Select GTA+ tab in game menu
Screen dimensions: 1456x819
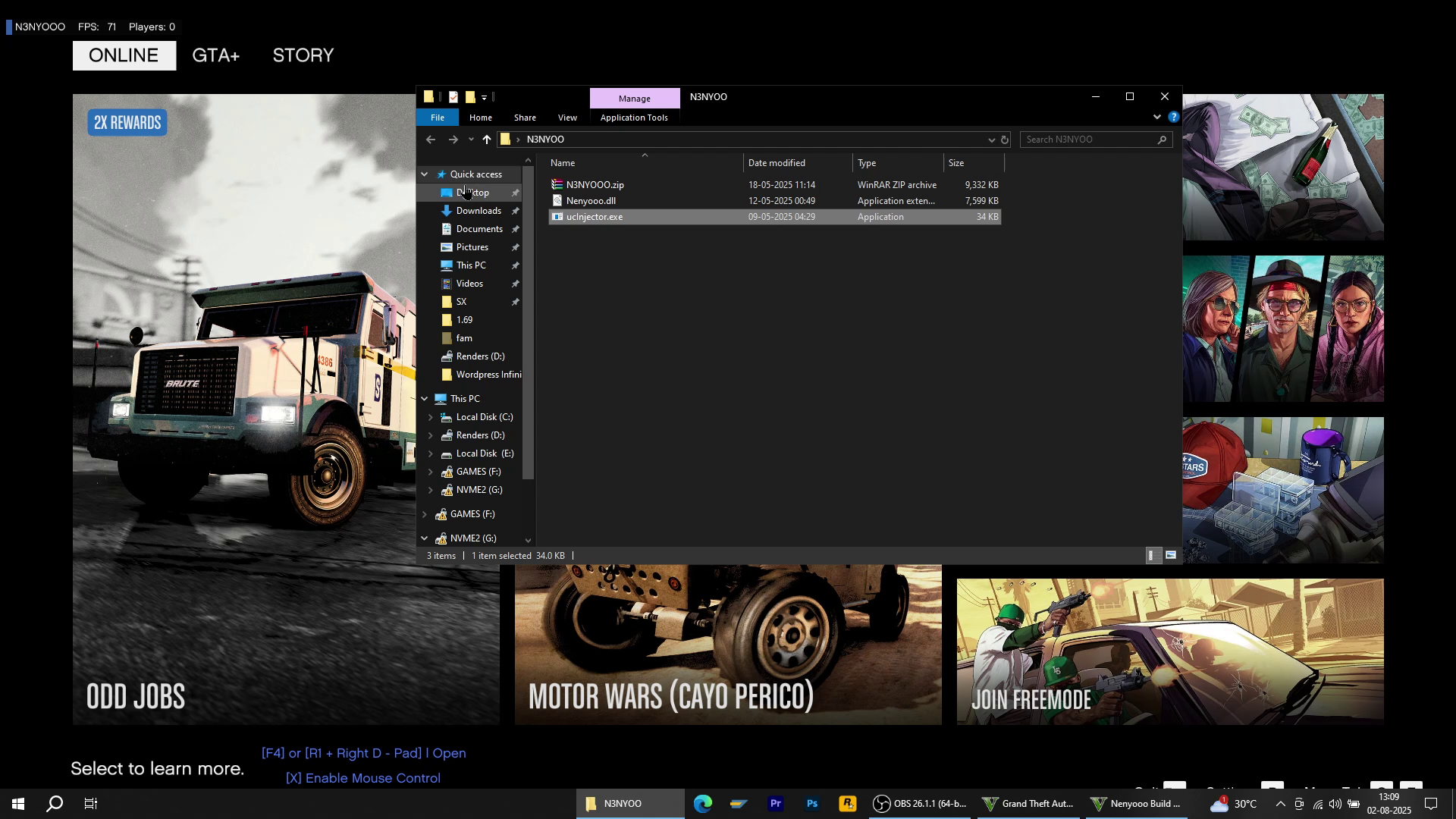[215, 55]
